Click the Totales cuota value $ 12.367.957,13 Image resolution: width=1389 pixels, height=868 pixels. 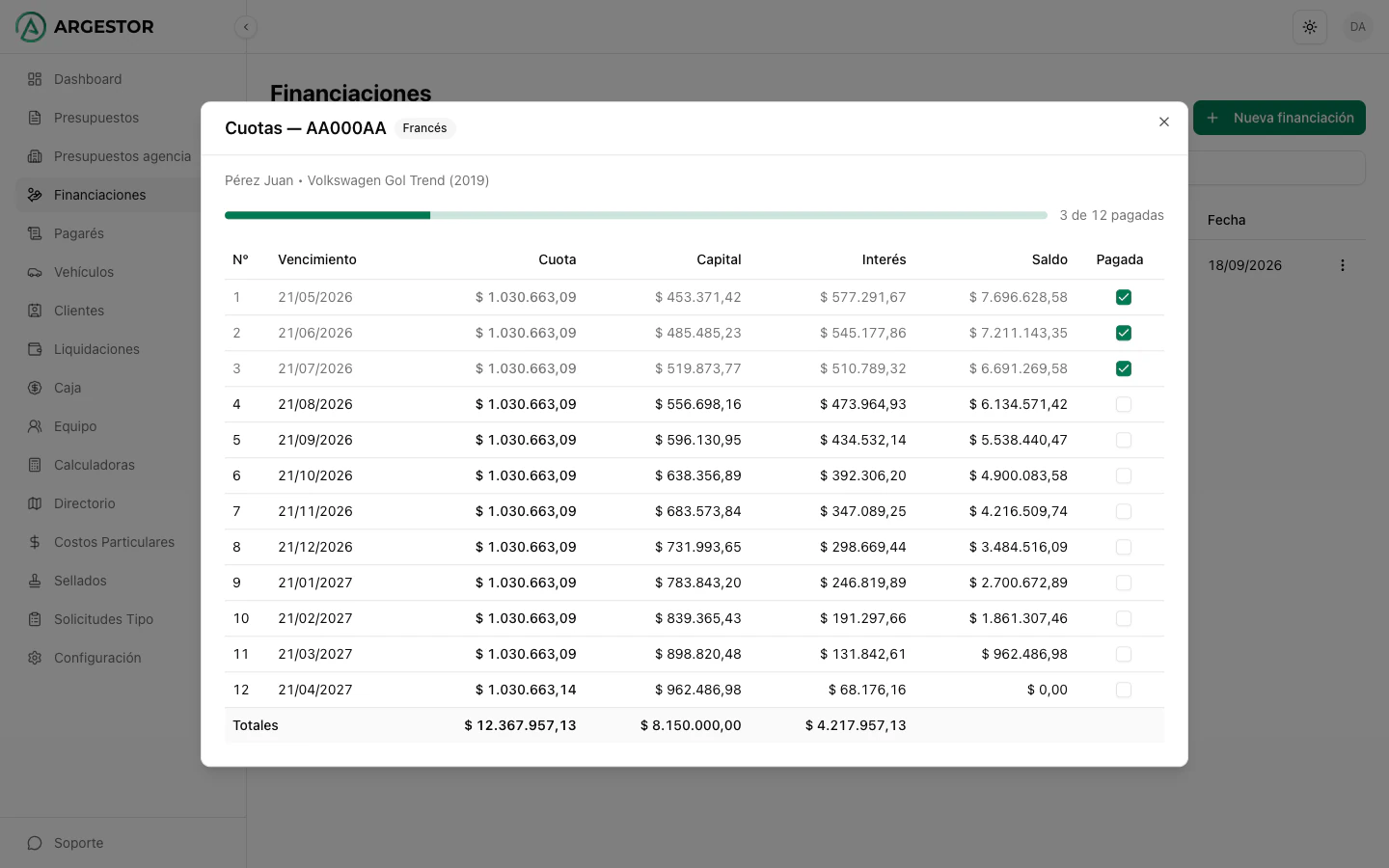coord(520,725)
